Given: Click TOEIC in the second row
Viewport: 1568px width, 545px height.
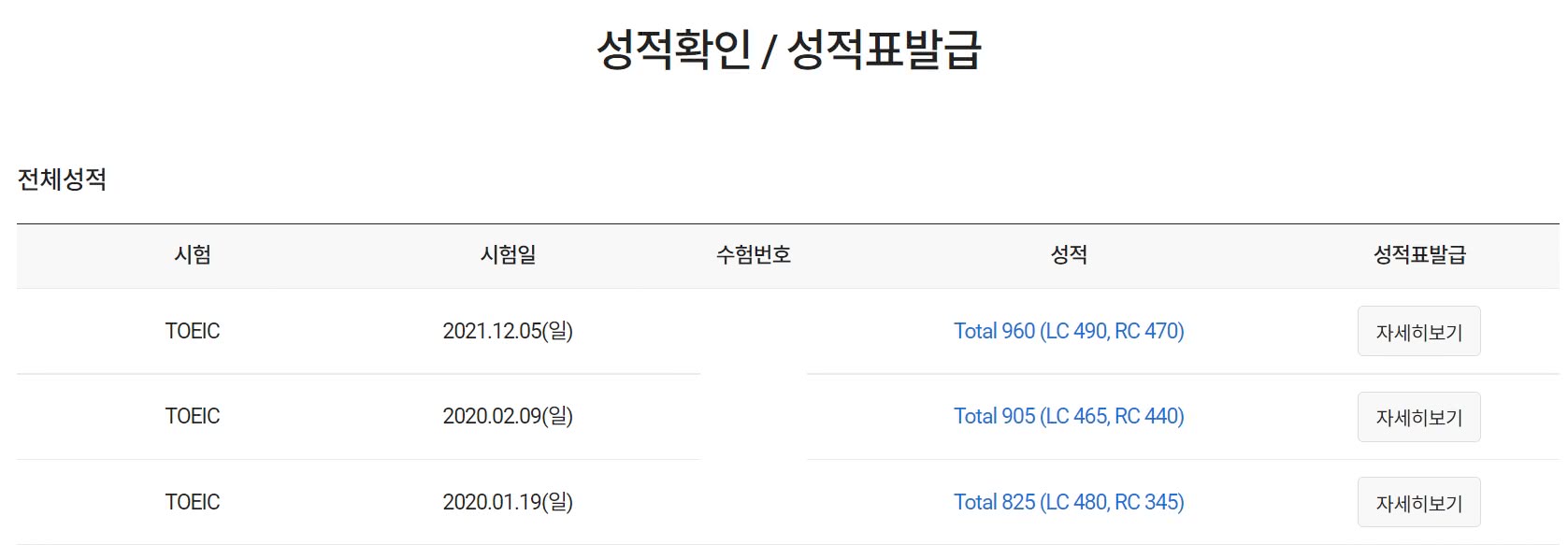Looking at the screenshot, I should [x=193, y=416].
